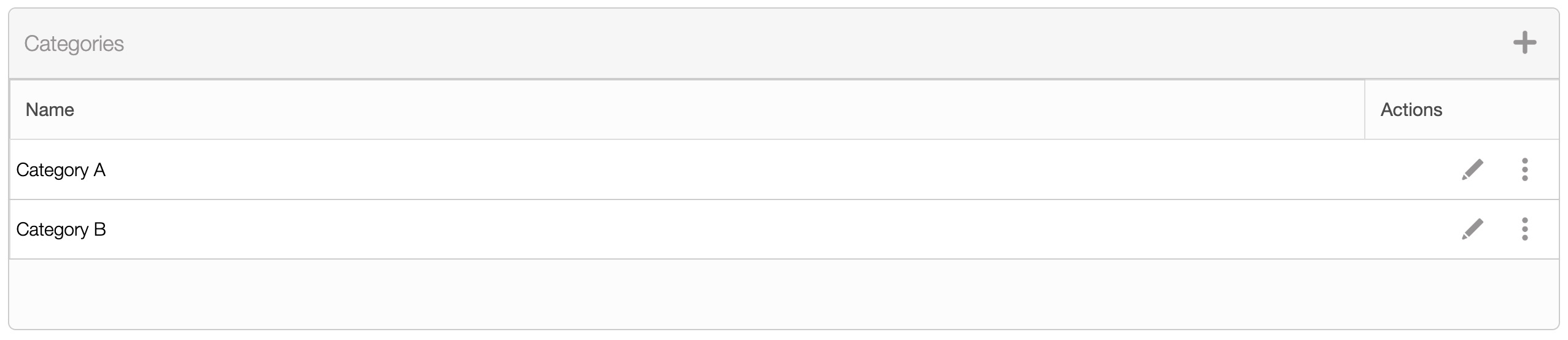Click the pencil icon for Category B
This screenshot has height=340, width=1568.
pos(1472,229)
